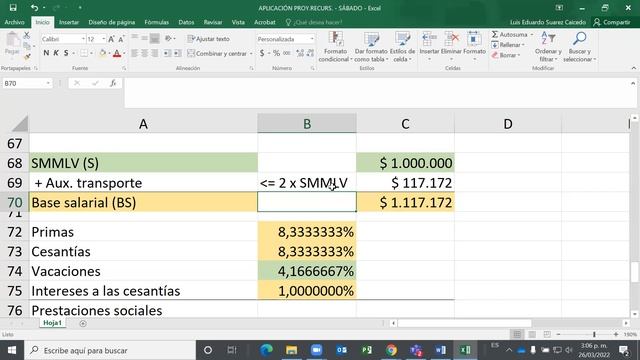
Task: Click the Eliminar cells icon
Action: [x=451, y=47]
